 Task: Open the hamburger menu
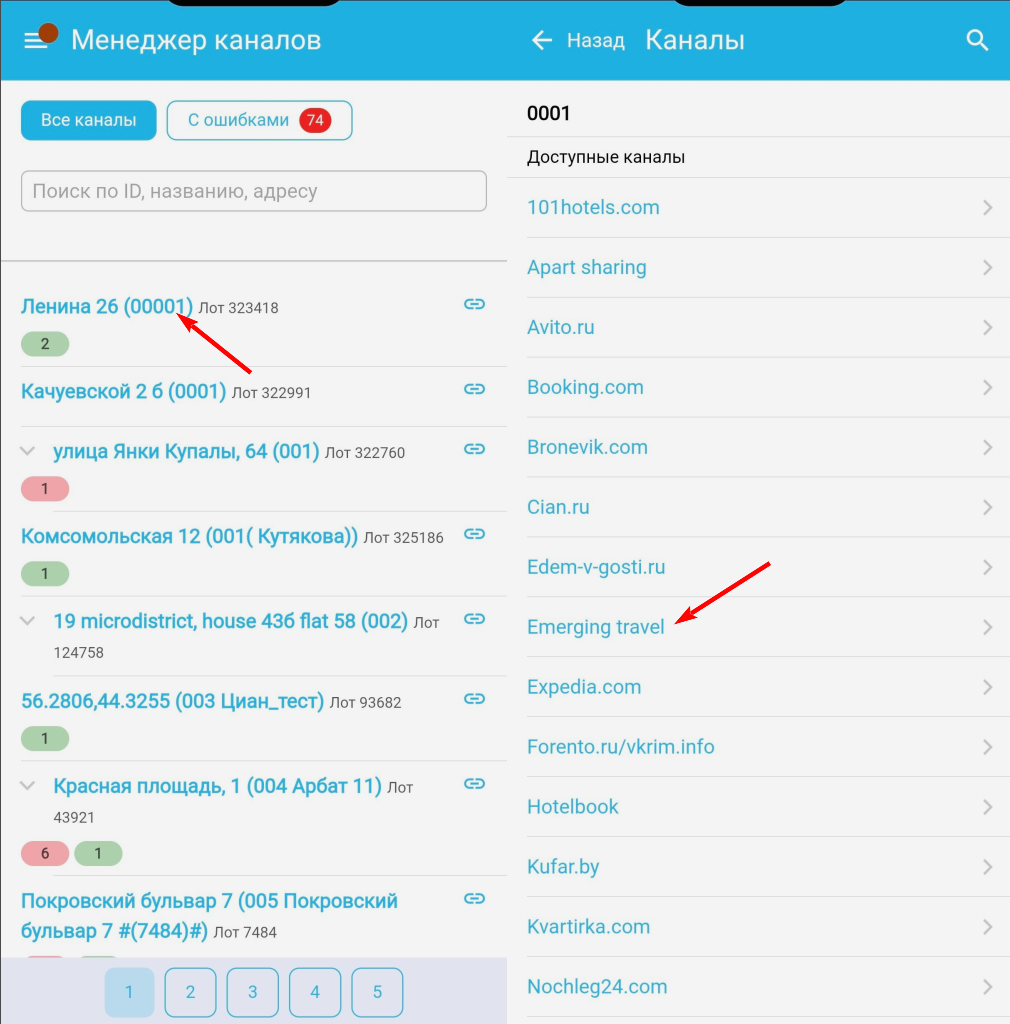click(x=35, y=40)
